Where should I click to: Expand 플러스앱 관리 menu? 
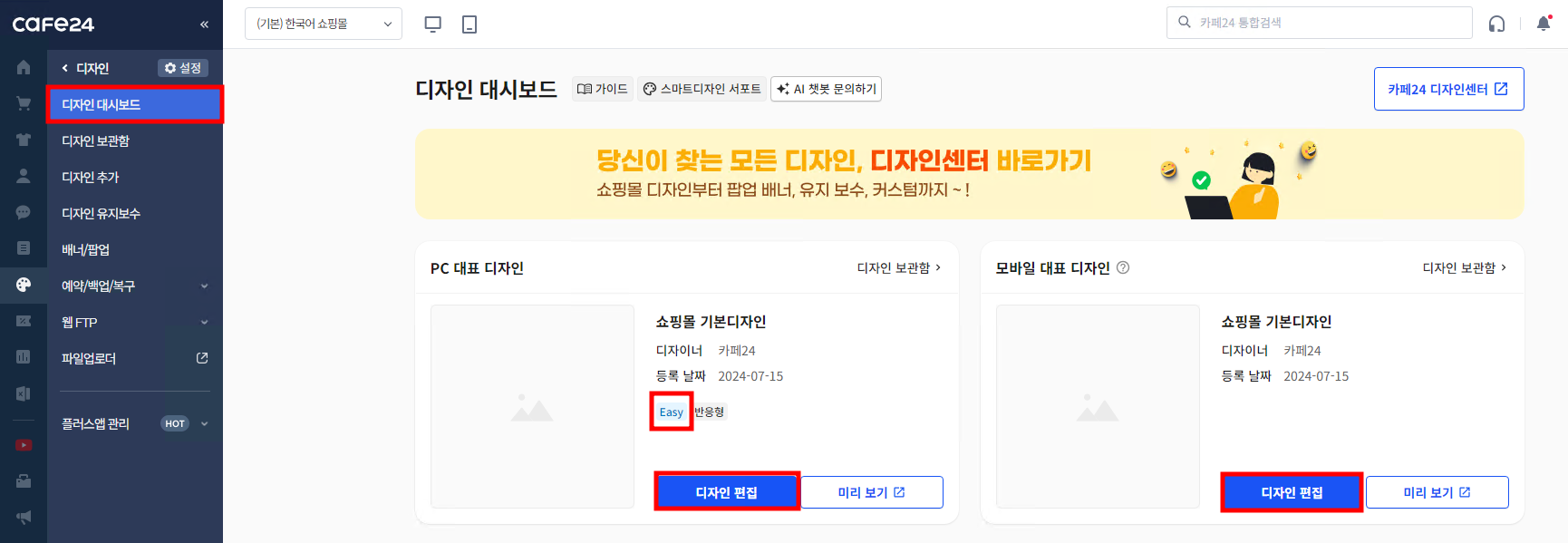pos(135,423)
